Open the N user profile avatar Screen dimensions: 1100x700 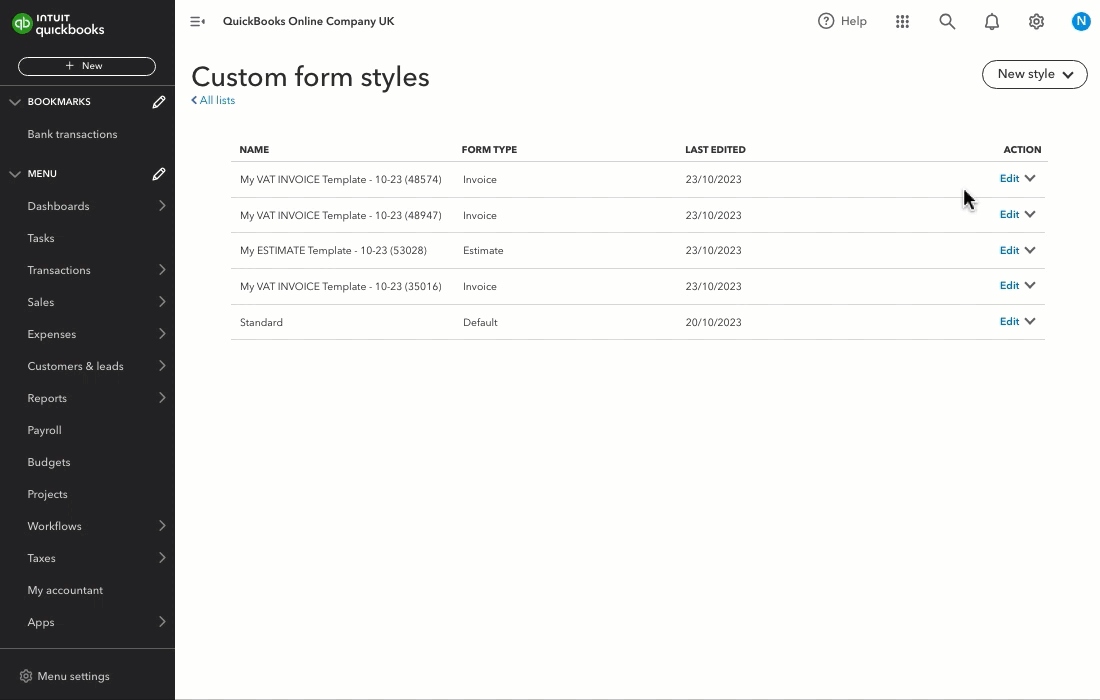1081,22
